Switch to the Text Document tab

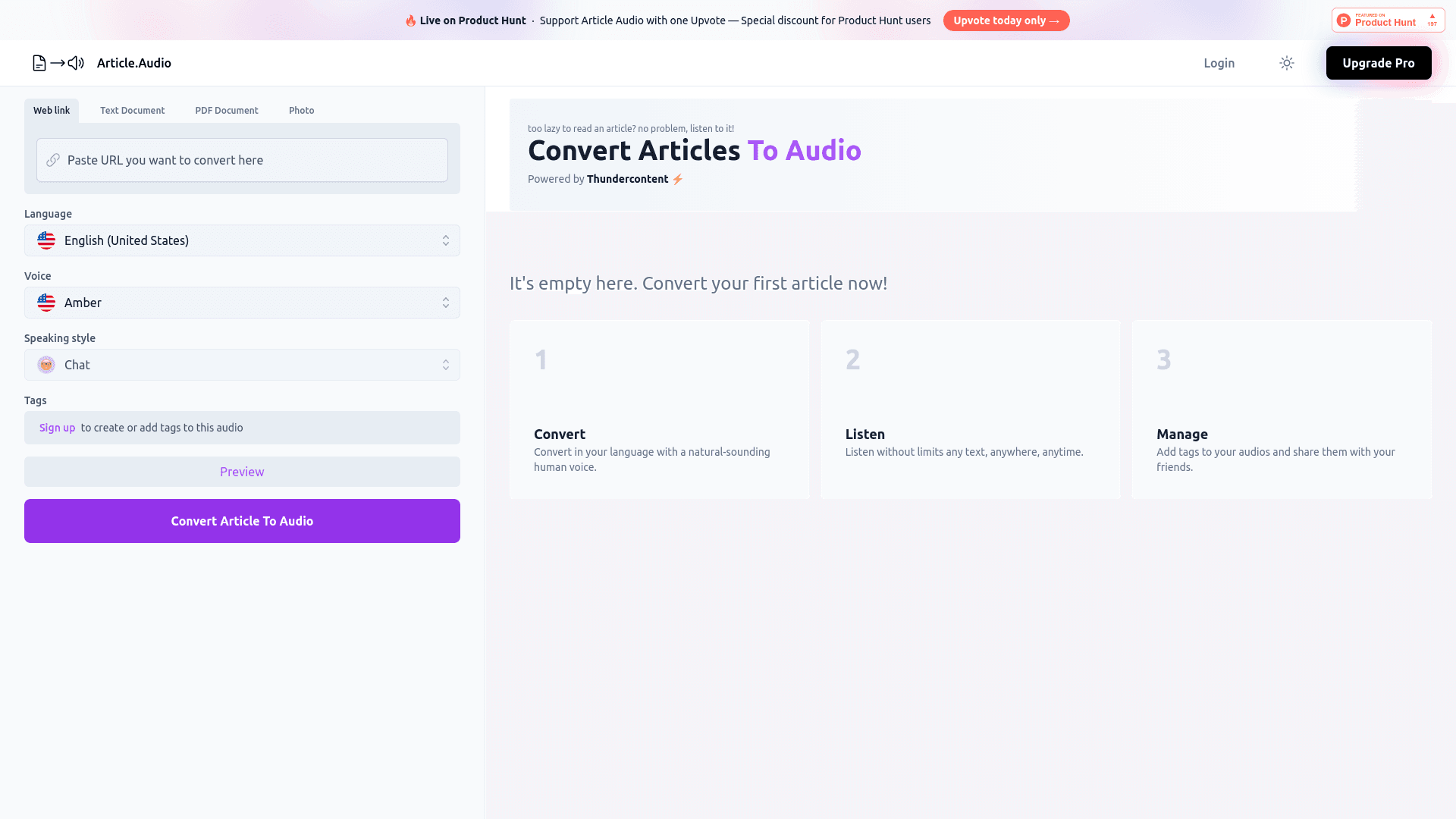point(132,110)
